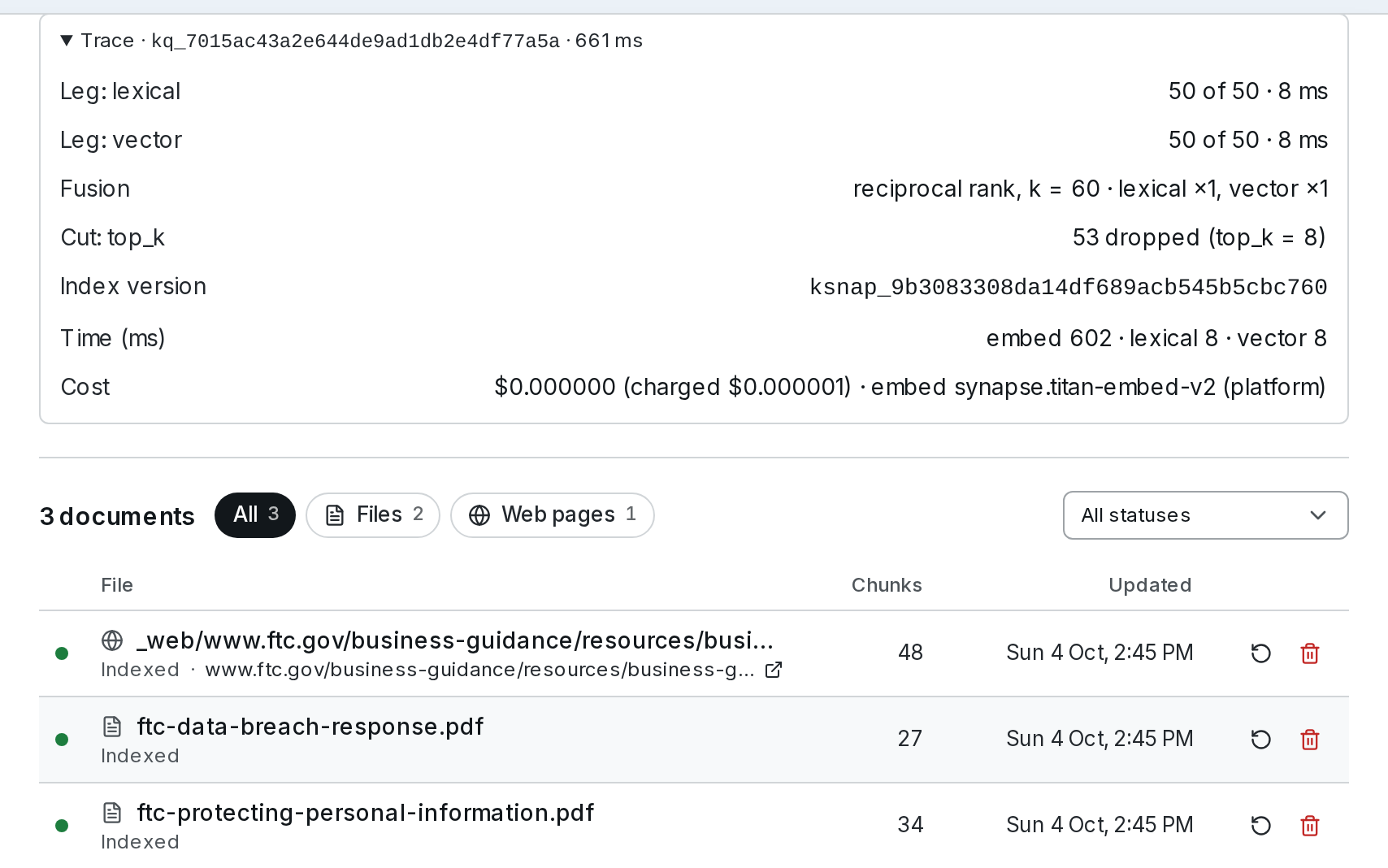This screenshot has height=868, width=1388.
Task: Click the embed 602 timing value
Action: tap(1049, 338)
